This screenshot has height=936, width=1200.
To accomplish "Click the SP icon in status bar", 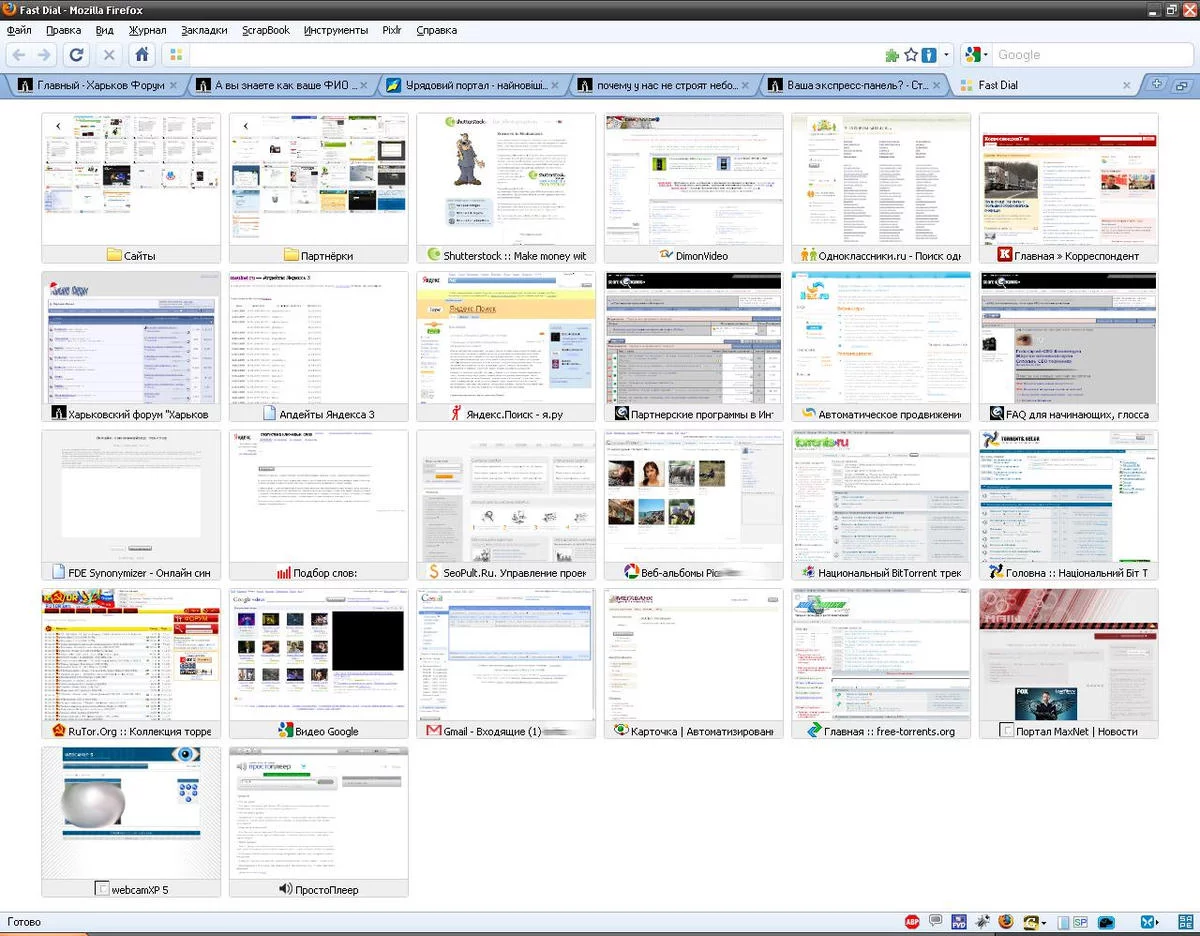I will [x=1081, y=922].
